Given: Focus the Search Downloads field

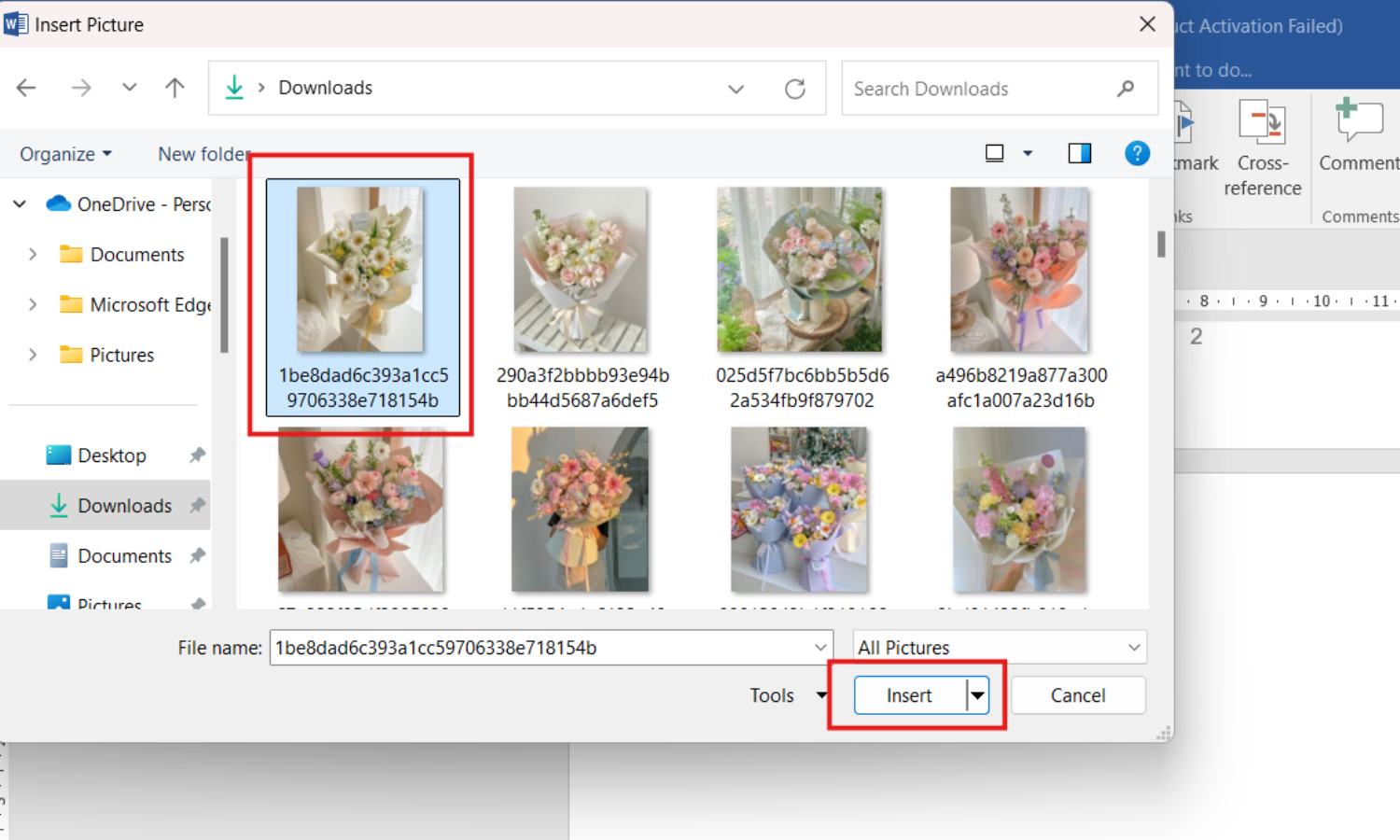Looking at the screenshot, I should point(1000,89).
